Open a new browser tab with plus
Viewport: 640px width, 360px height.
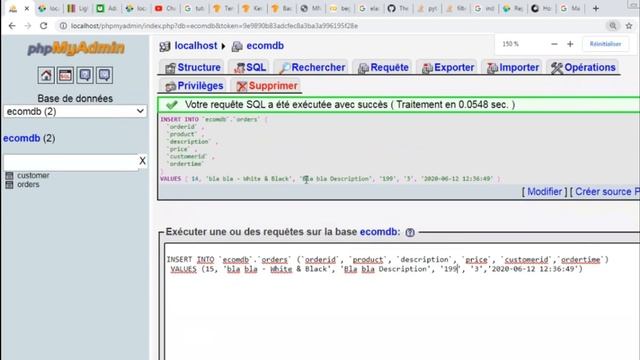pos(596,8)
